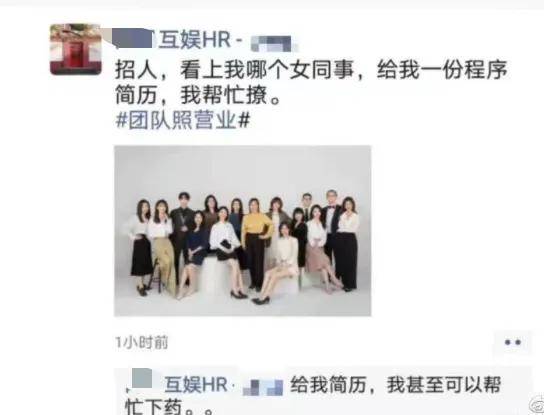Tap the pixelated name suffix after HR -
The height and width of the screenshot is (415, 544).
pyautogui.click(x=273, y=43)
